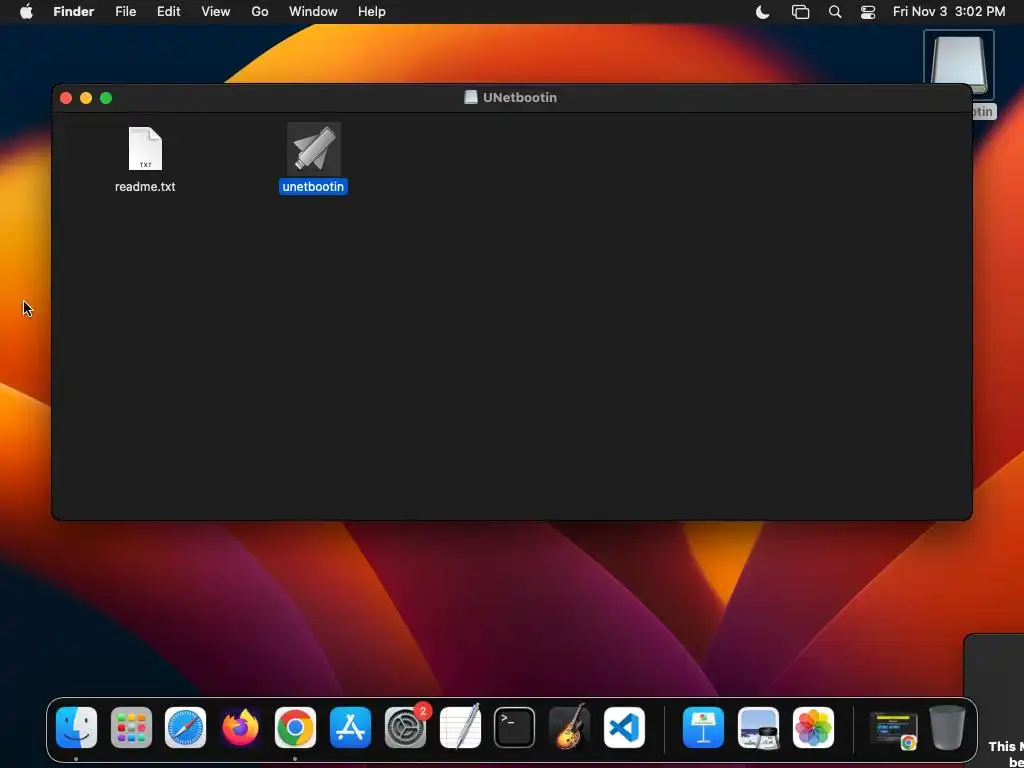Select the unetbootin application icon
Viewport: 1024px width, 768px height.
(313, 149)
